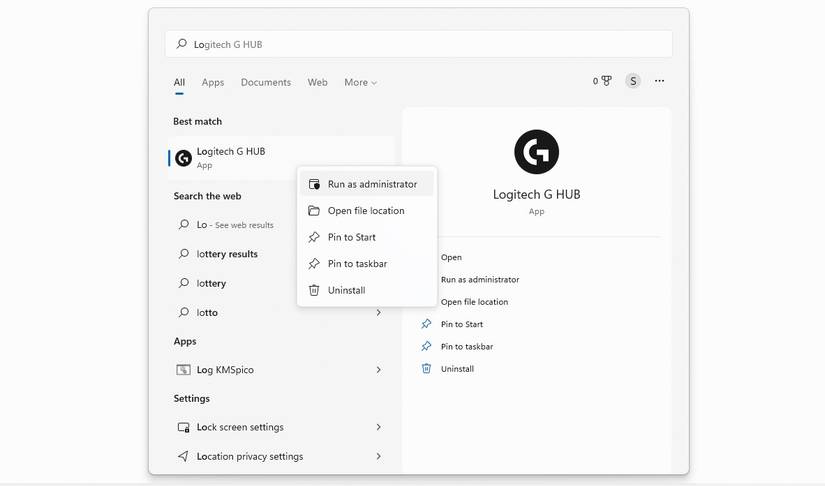Expand the Lock screen settings chevron
Image resolution: width=825 pixels, height=486 pixels.
point(378,427)
